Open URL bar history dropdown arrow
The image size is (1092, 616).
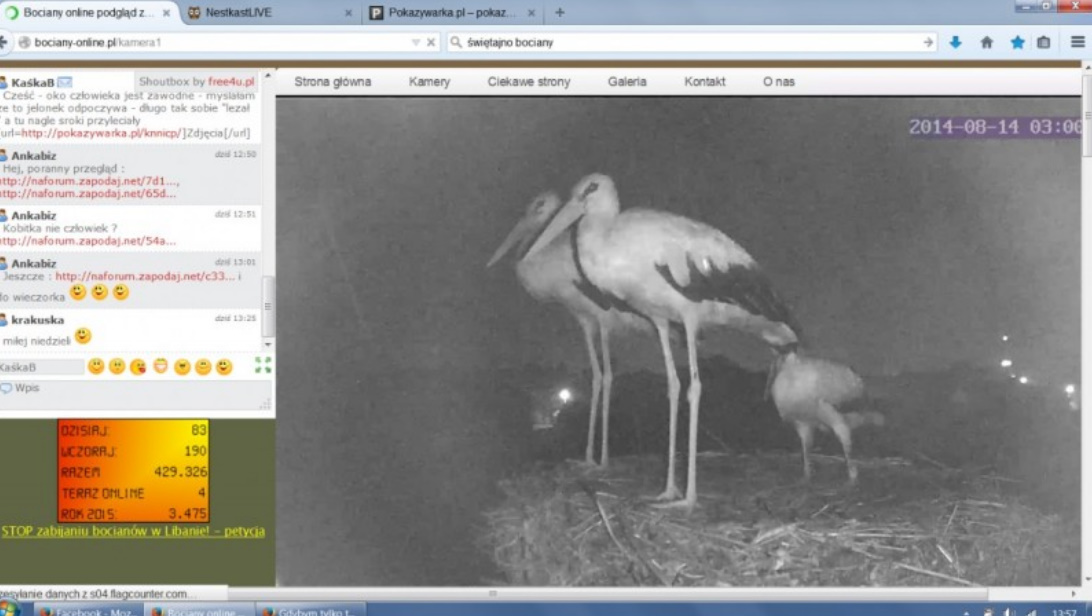pos(416,43)
